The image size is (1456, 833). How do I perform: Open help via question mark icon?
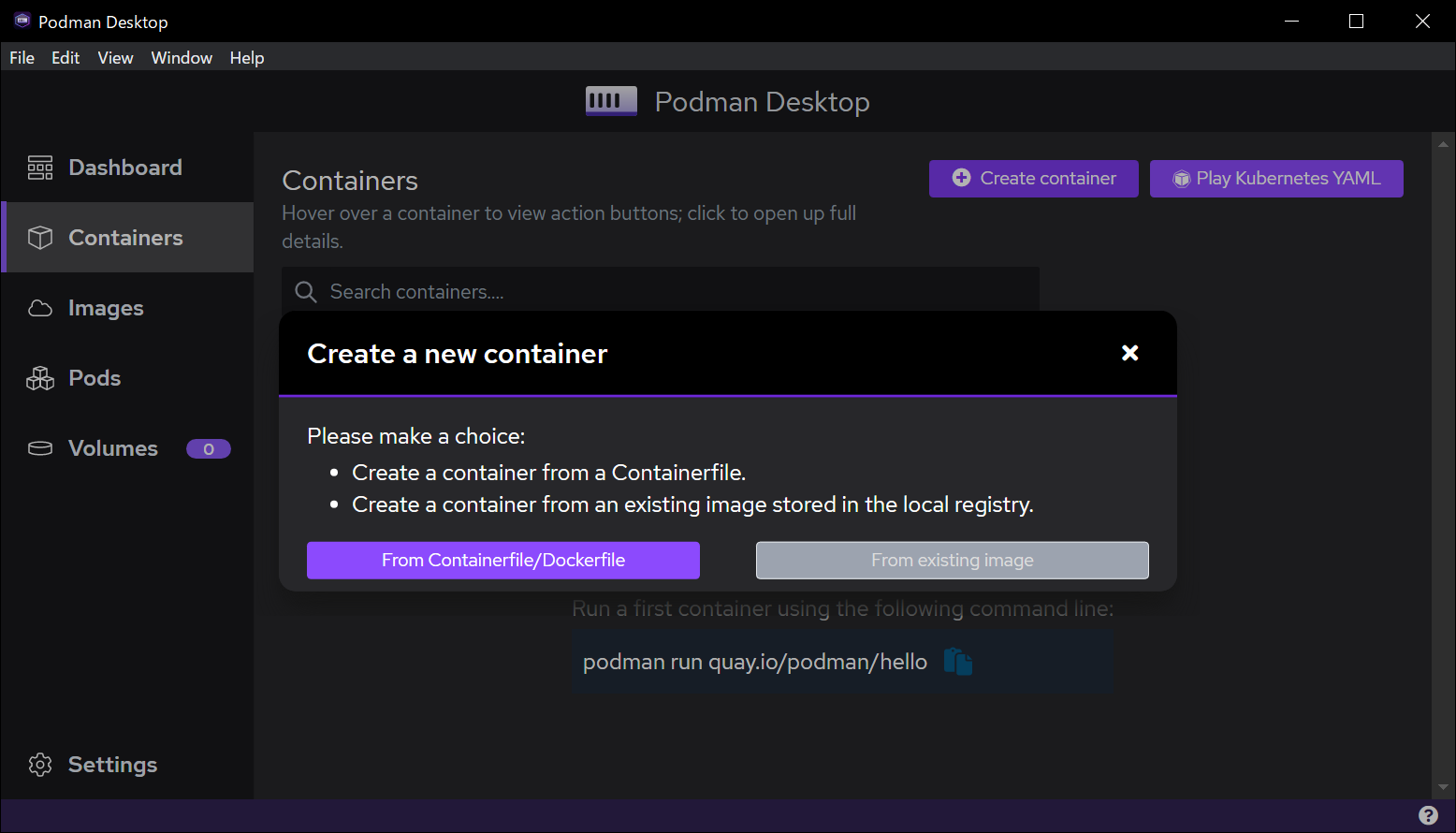click(1428, 815)
